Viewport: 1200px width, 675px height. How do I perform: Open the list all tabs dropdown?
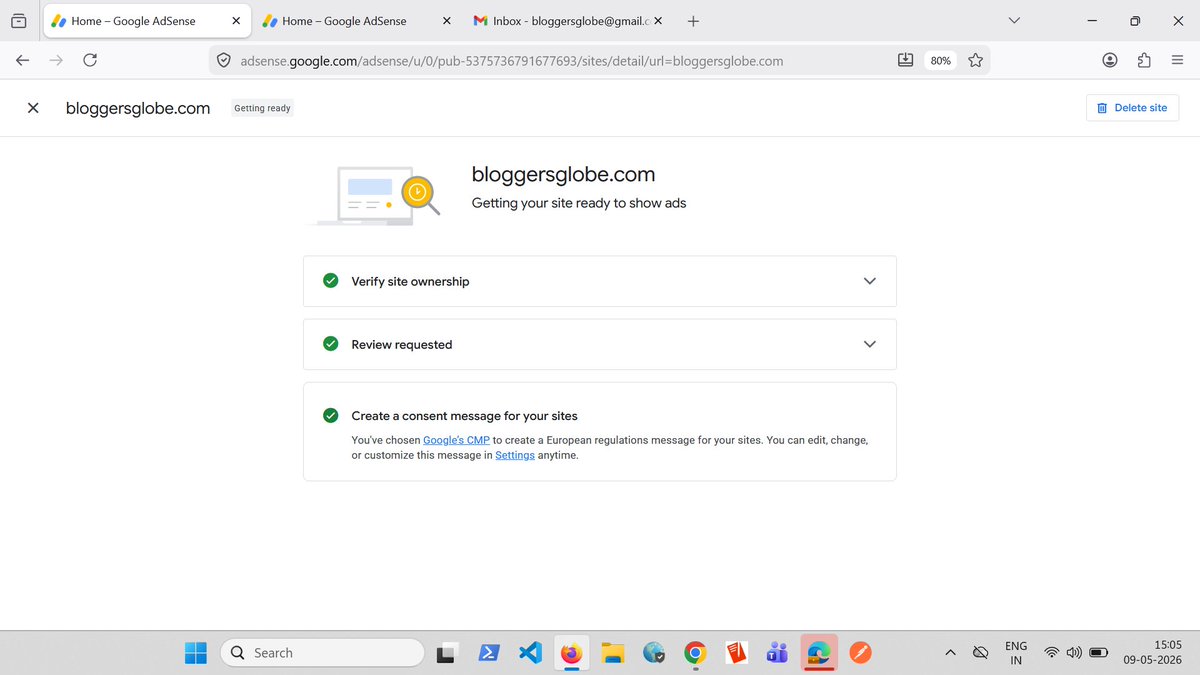coord(1015,20)
